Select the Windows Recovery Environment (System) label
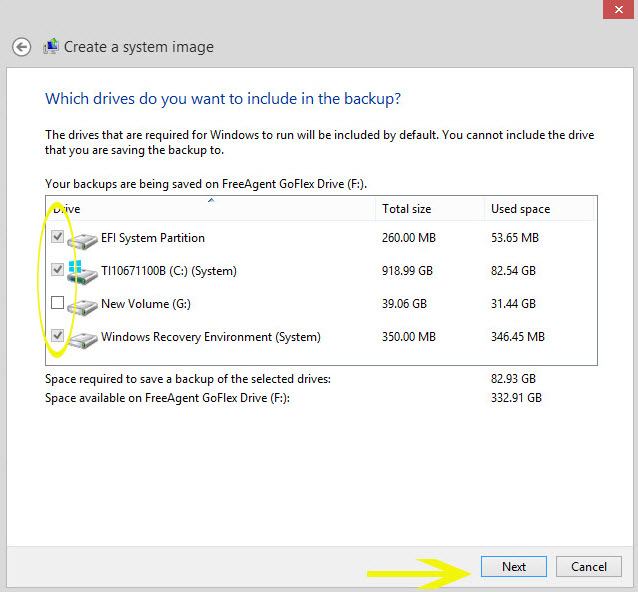638x592 pixels. pos(211,337)
